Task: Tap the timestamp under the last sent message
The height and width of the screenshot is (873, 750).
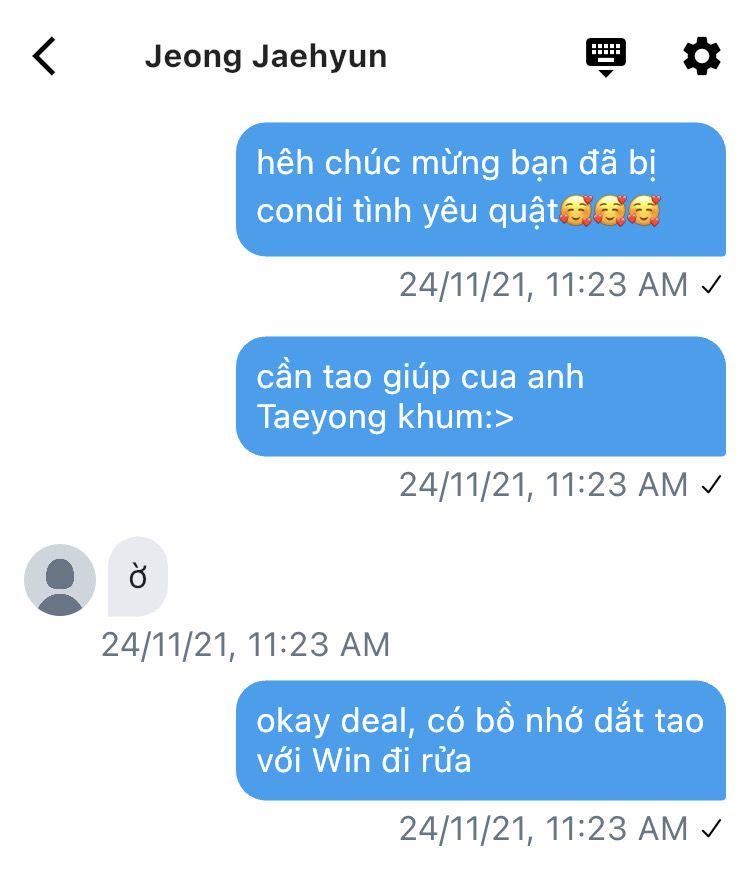Action: (x=543, y=828)
